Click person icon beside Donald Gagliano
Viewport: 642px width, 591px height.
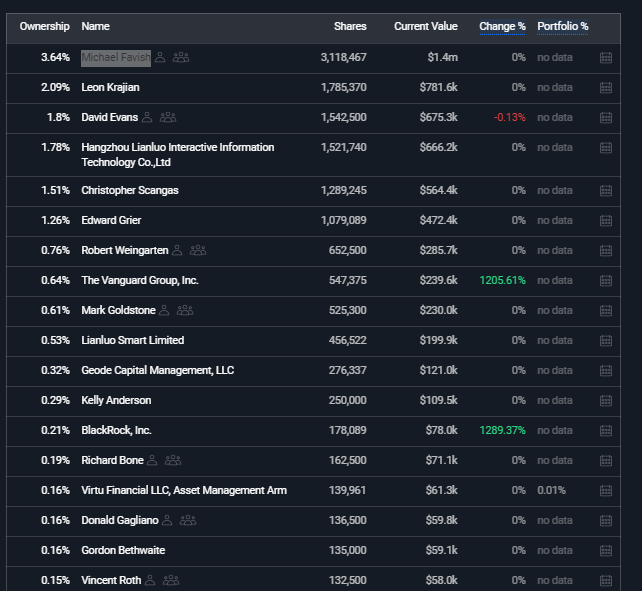[x=167, y=520]
